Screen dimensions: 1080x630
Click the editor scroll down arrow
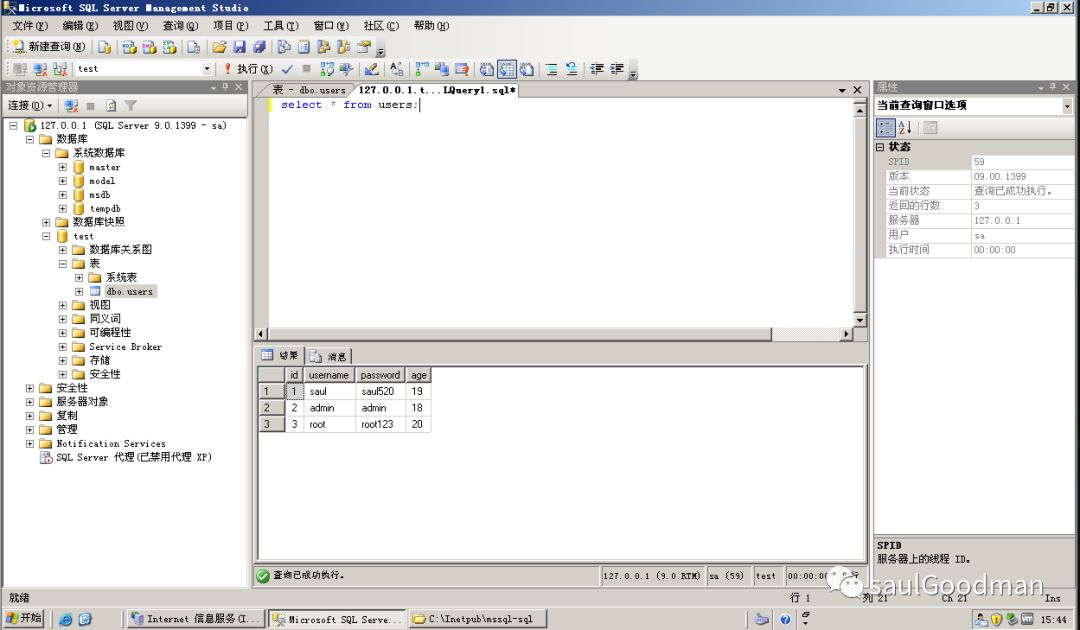pos(860,320)
